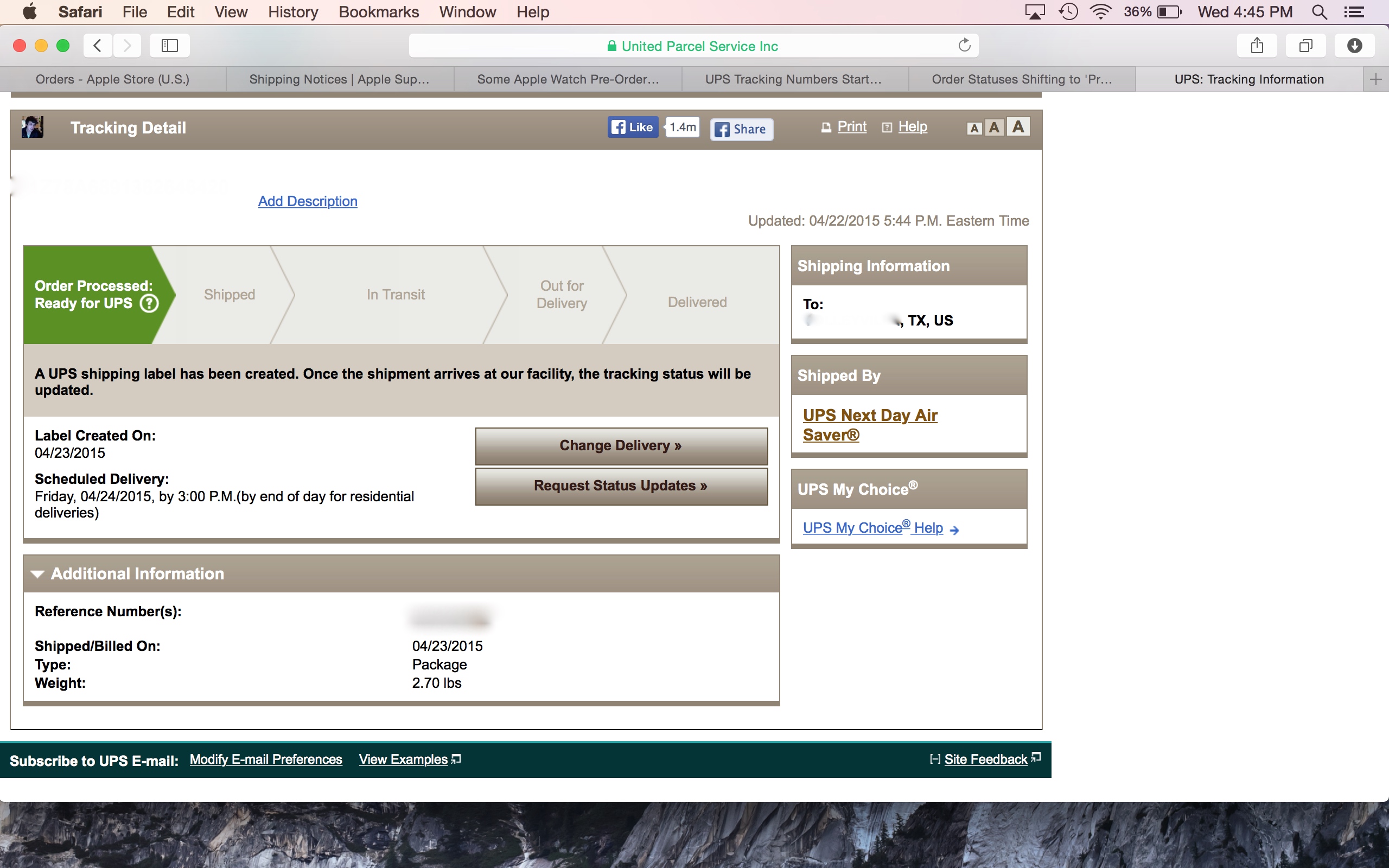Screen dimensions: 1389x868
Task: Click the Add Description link
Action: pos(308,201)
